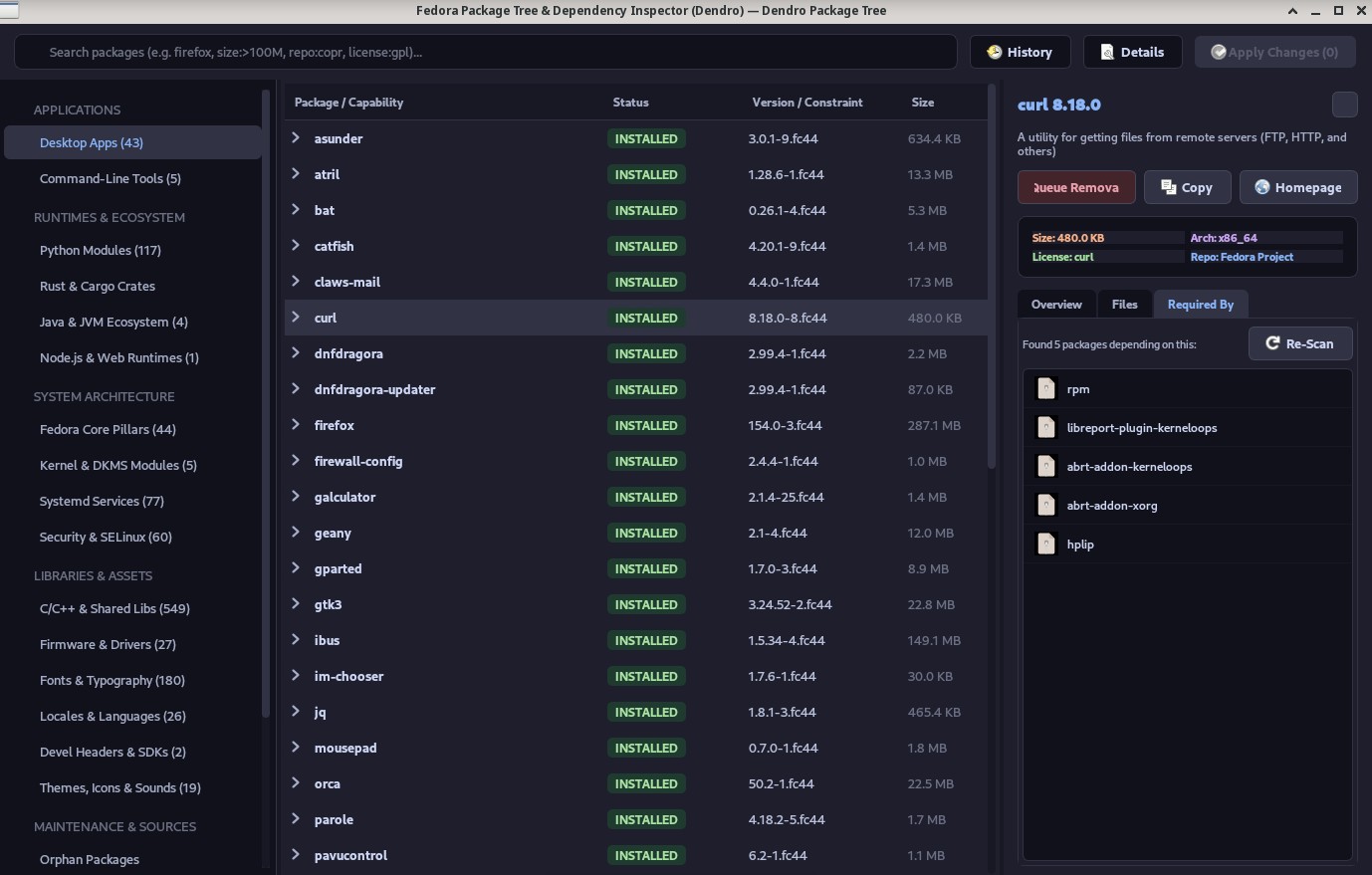Viewport: 1372px width, 875px height.
Task: Click the file icon beside rpm
Action: coord(1045,389)
